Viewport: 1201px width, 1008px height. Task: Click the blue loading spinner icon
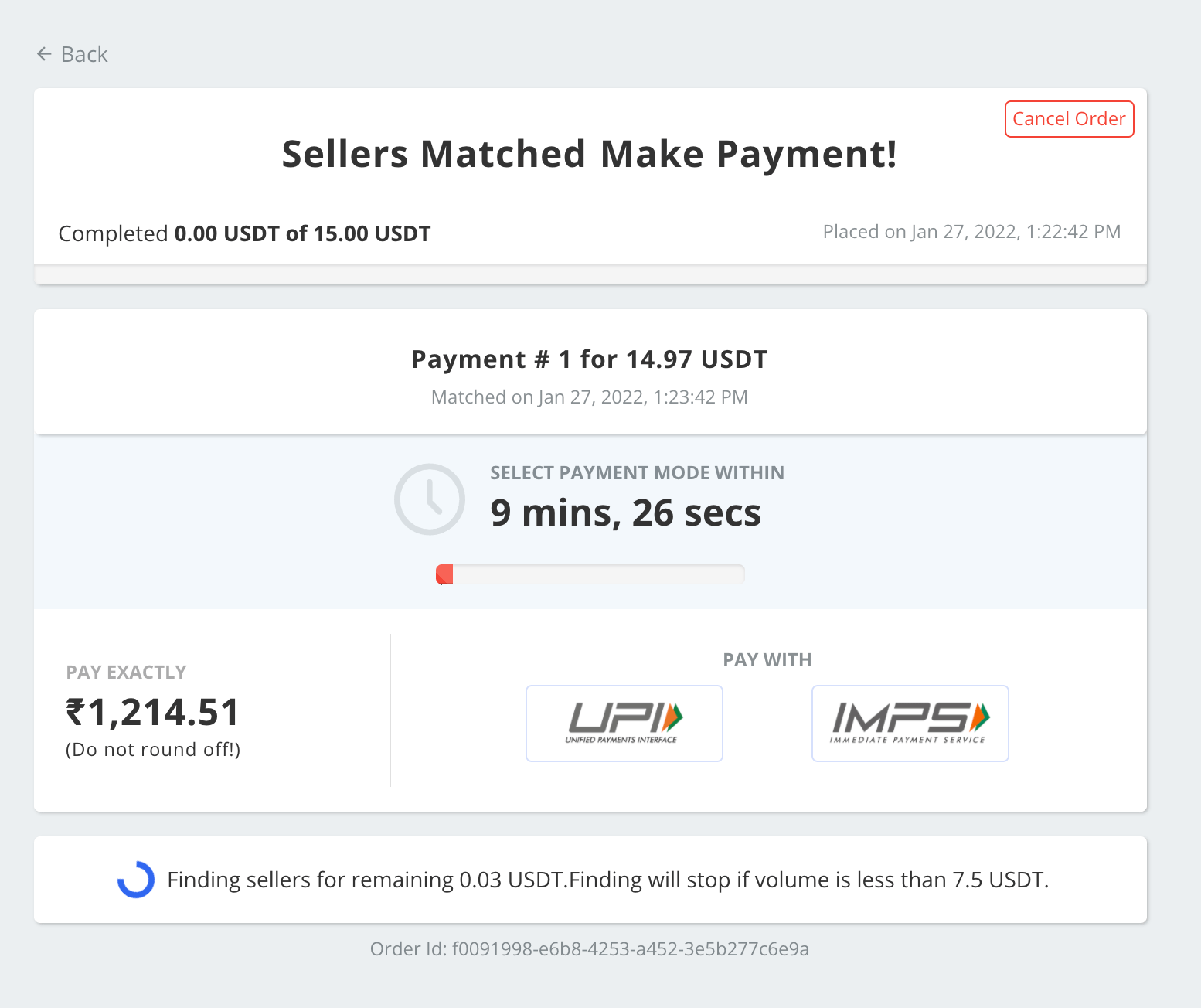pyautogui.click(x=136, y=880)
